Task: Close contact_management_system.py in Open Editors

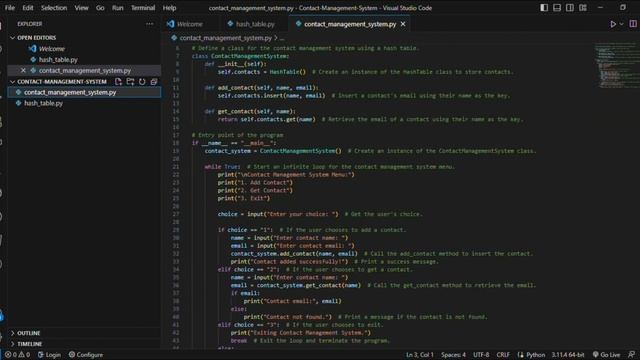Action: pos(23,71)
